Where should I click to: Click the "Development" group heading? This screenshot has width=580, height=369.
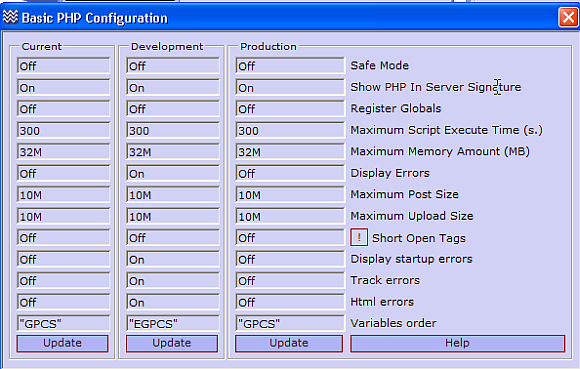[167, 47]
